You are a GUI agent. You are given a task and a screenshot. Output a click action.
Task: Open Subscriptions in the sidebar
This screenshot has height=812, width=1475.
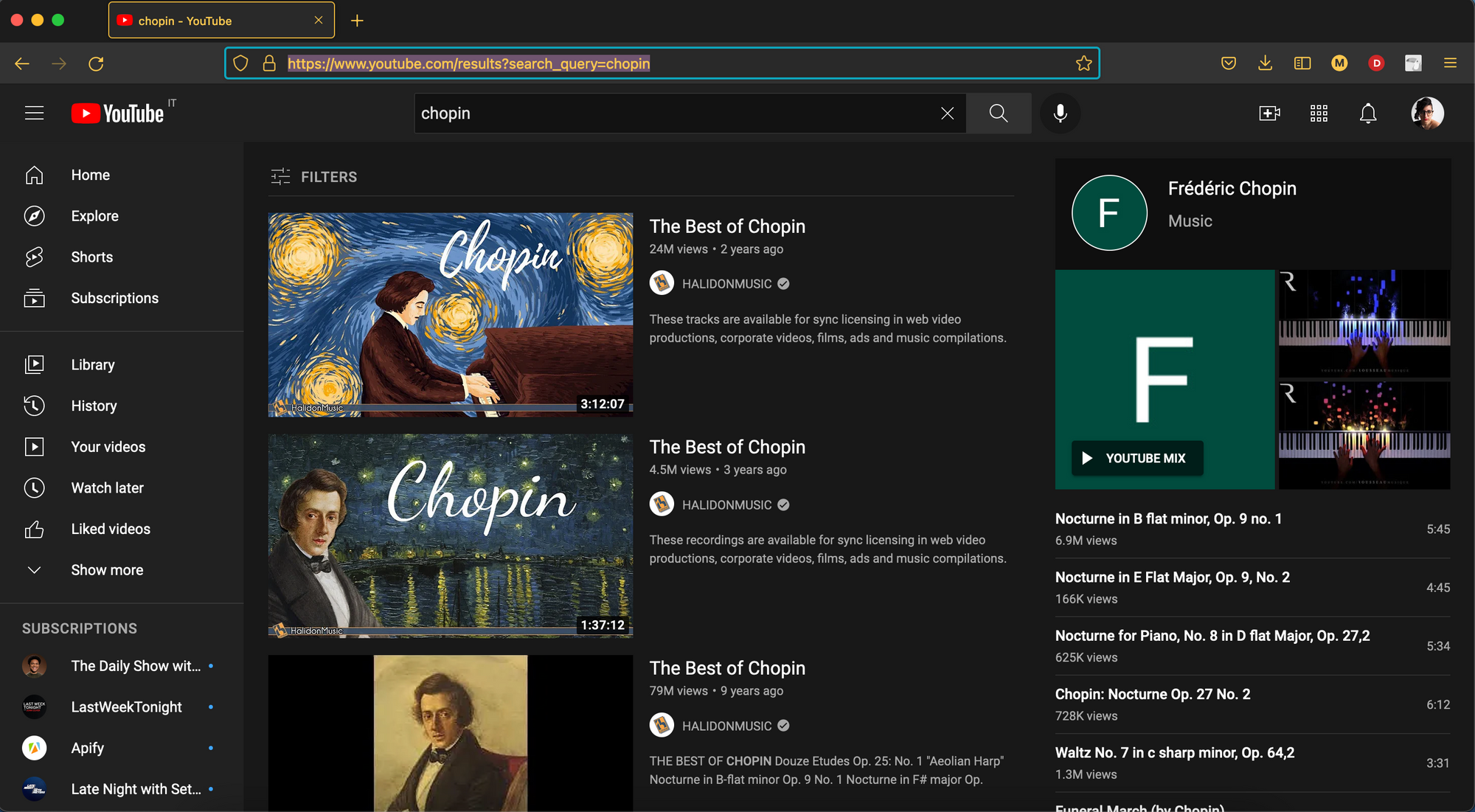point(122,298)
